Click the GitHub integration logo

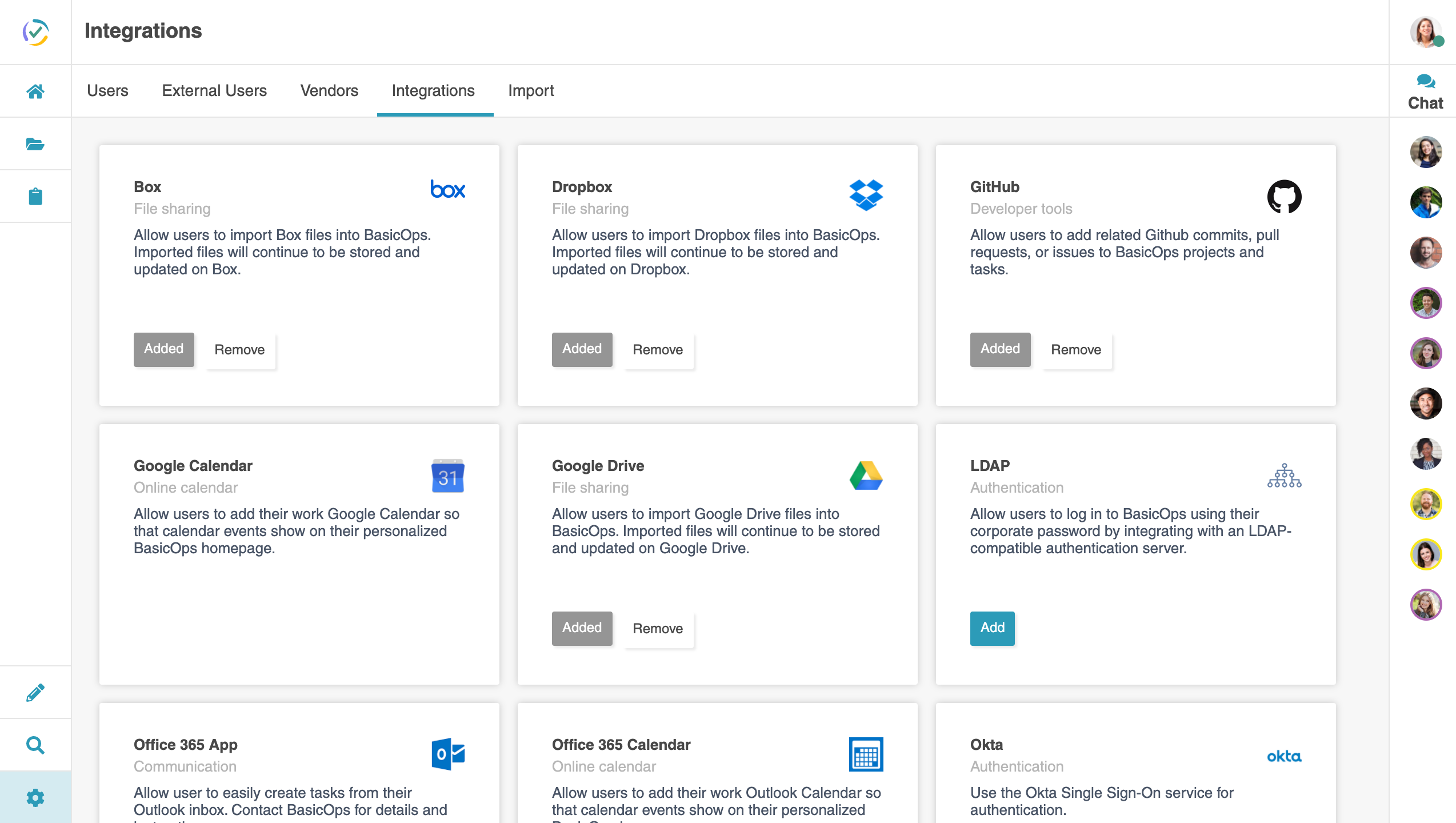1286,196
